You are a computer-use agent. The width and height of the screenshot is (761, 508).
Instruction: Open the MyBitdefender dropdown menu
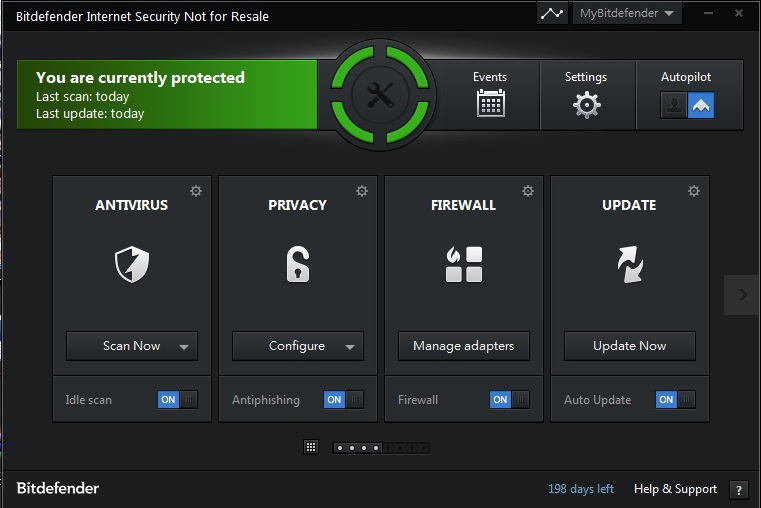627,14
